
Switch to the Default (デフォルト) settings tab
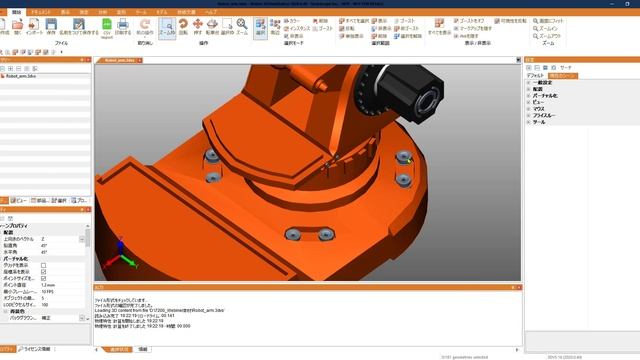pyautogui.click(x=535, y=76)
